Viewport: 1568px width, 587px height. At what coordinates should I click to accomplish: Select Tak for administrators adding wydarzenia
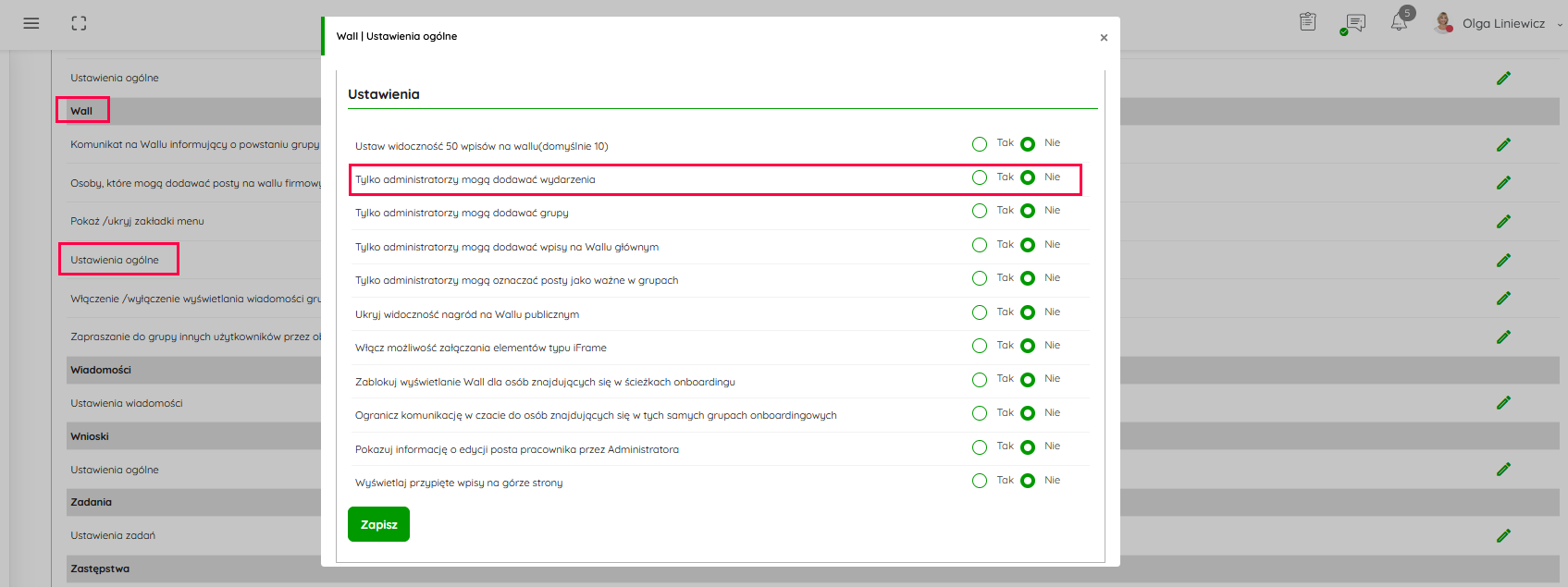pyautogui.click(x=980, y=177)
